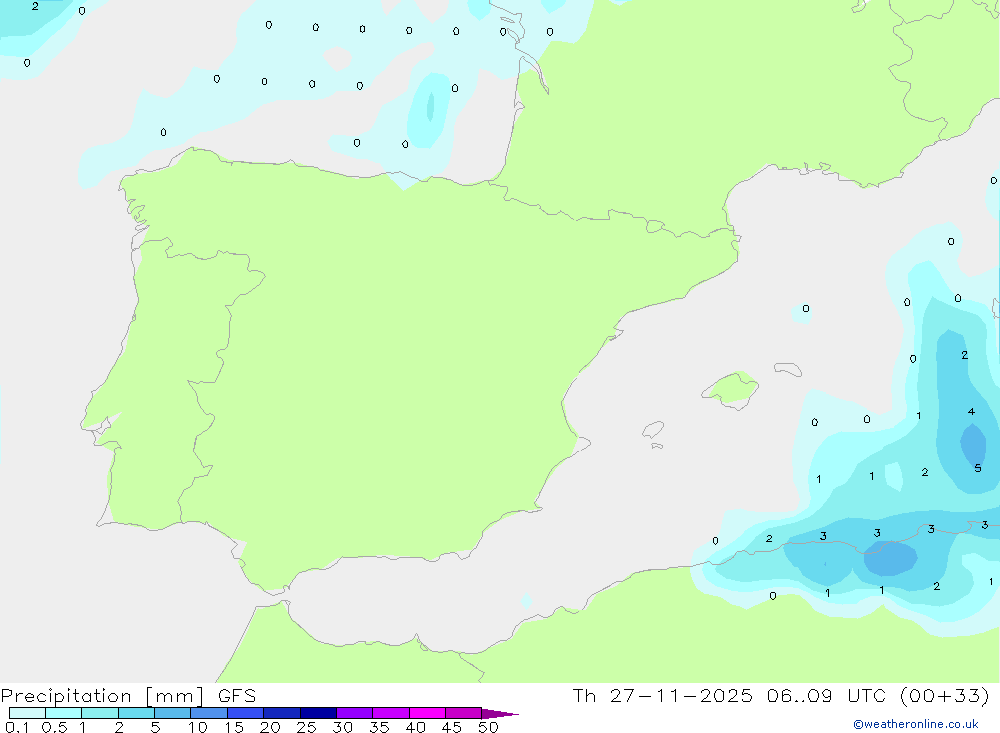
Task: Click the above-50 mm arrow legend tip
Action: point(500,713)
